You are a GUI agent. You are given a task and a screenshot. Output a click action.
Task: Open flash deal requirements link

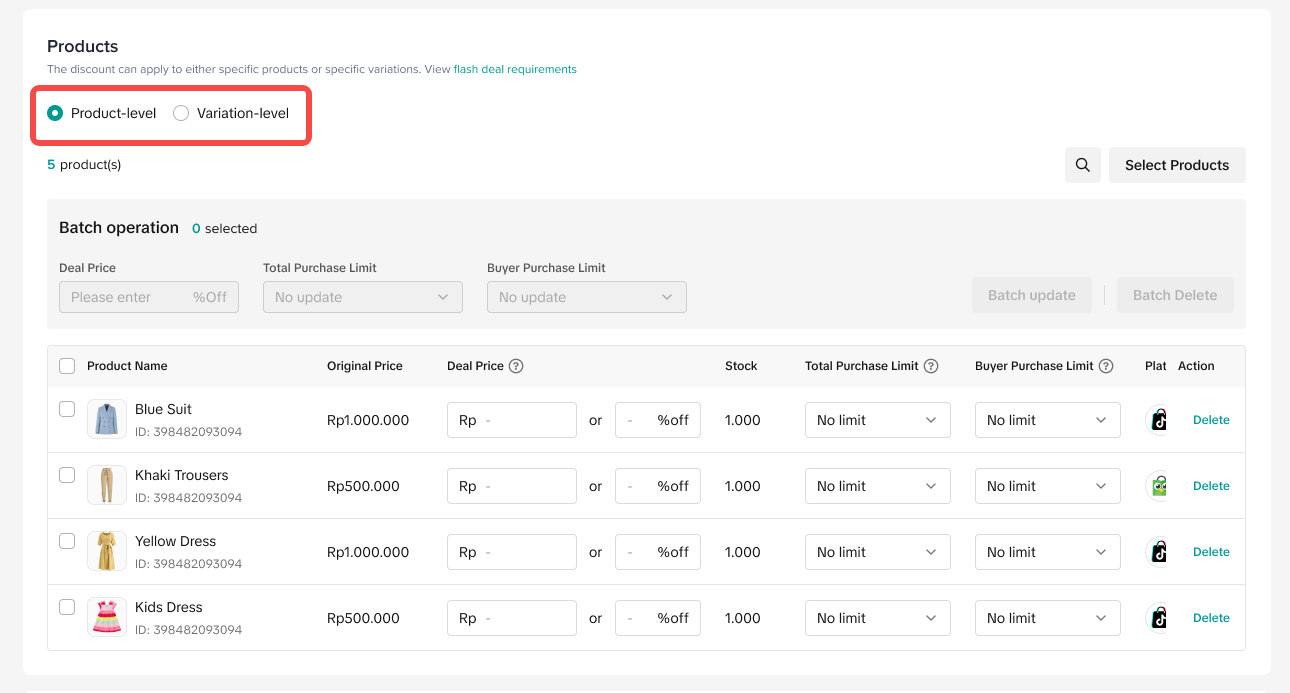pos(515,69)
